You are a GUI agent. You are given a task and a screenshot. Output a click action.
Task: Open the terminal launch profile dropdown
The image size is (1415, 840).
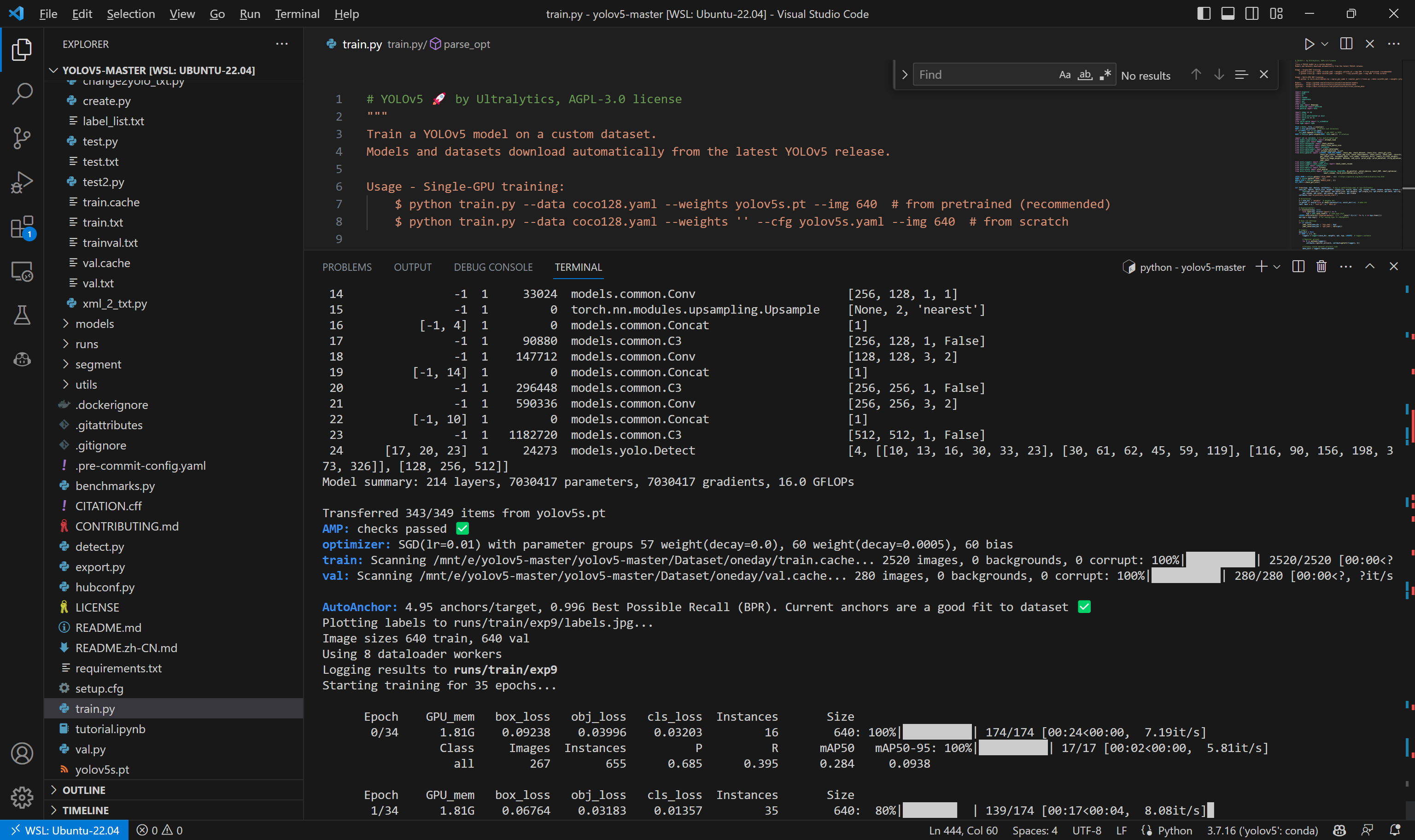1276,267
